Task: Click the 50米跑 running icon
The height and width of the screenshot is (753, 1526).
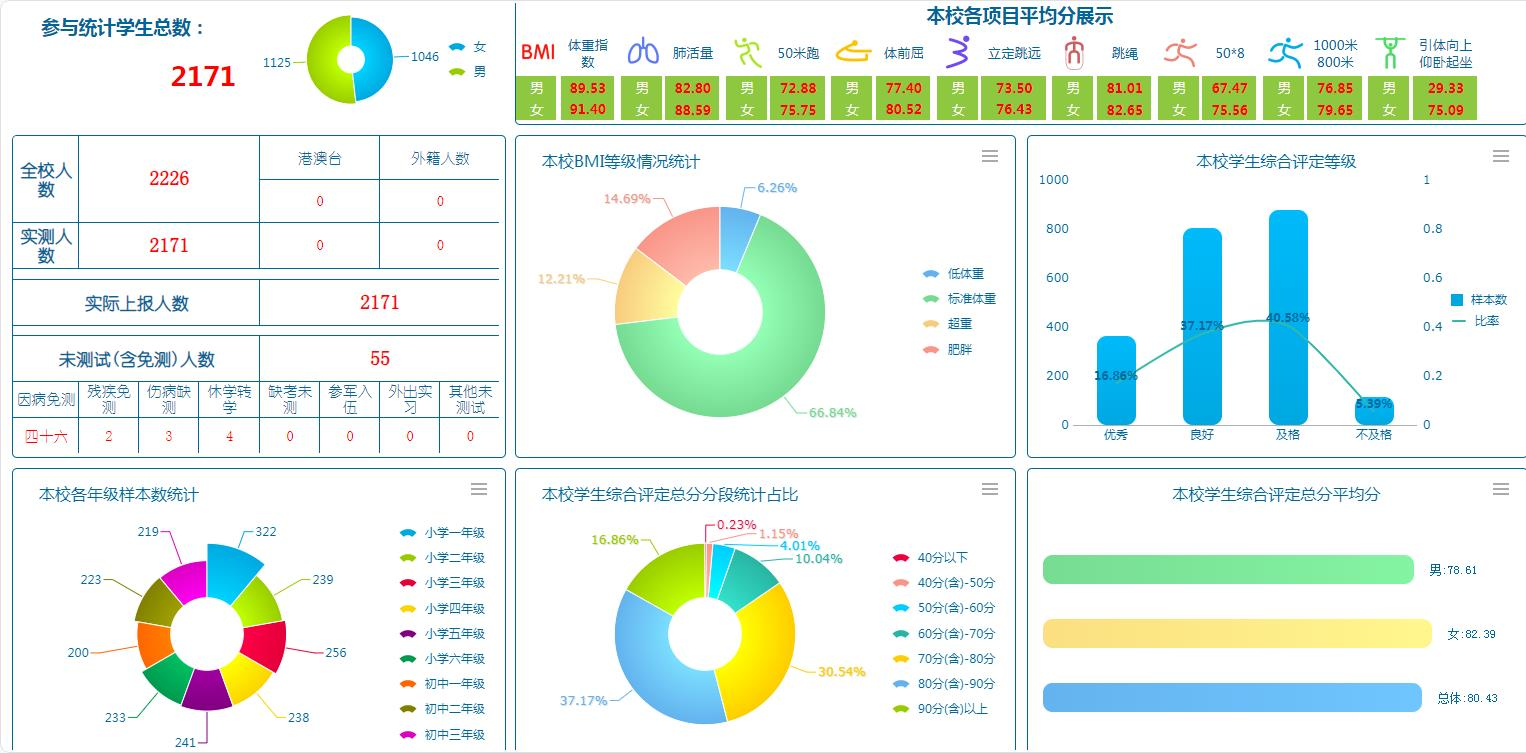Action: click(747, 52)
